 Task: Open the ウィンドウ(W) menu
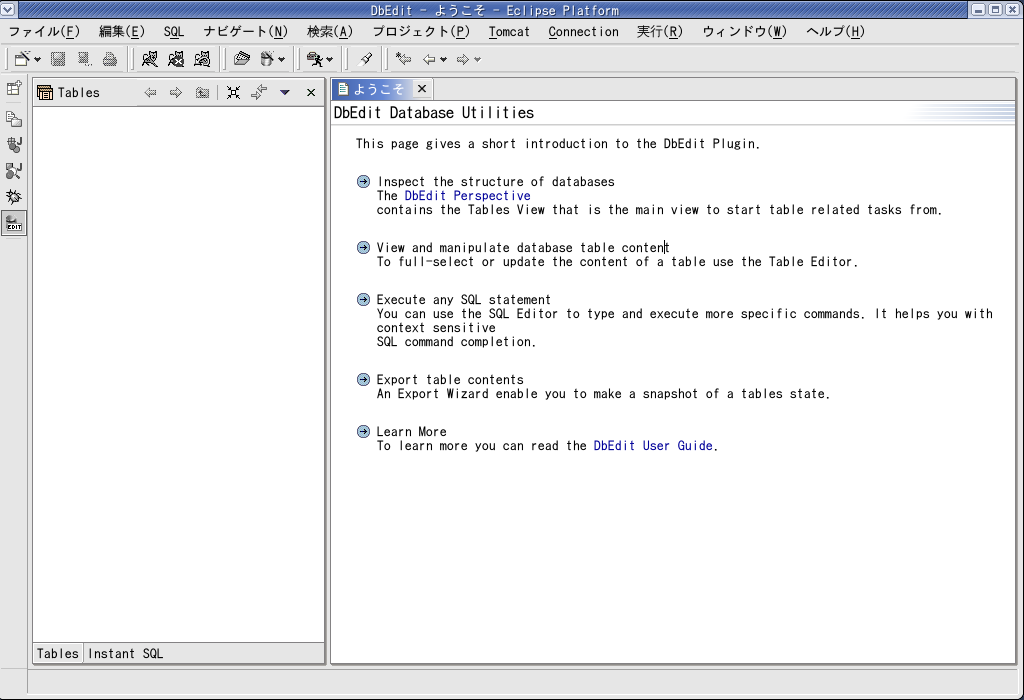[x=744, y=31]
